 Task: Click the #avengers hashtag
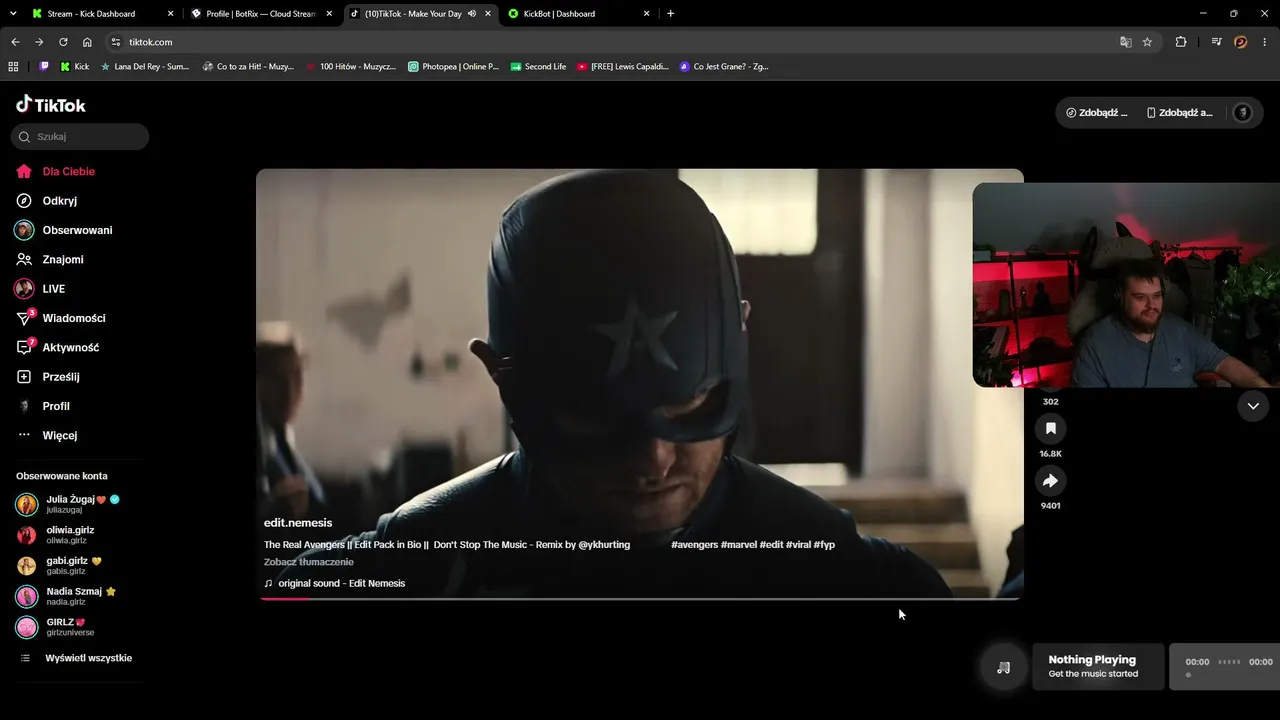pos(695,545)
